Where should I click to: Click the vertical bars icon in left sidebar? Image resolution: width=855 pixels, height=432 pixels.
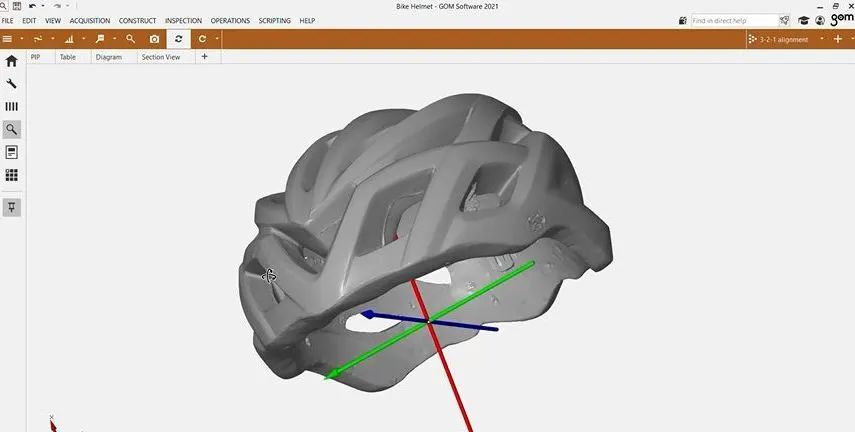pyautogui.click(x=12, y=107)
